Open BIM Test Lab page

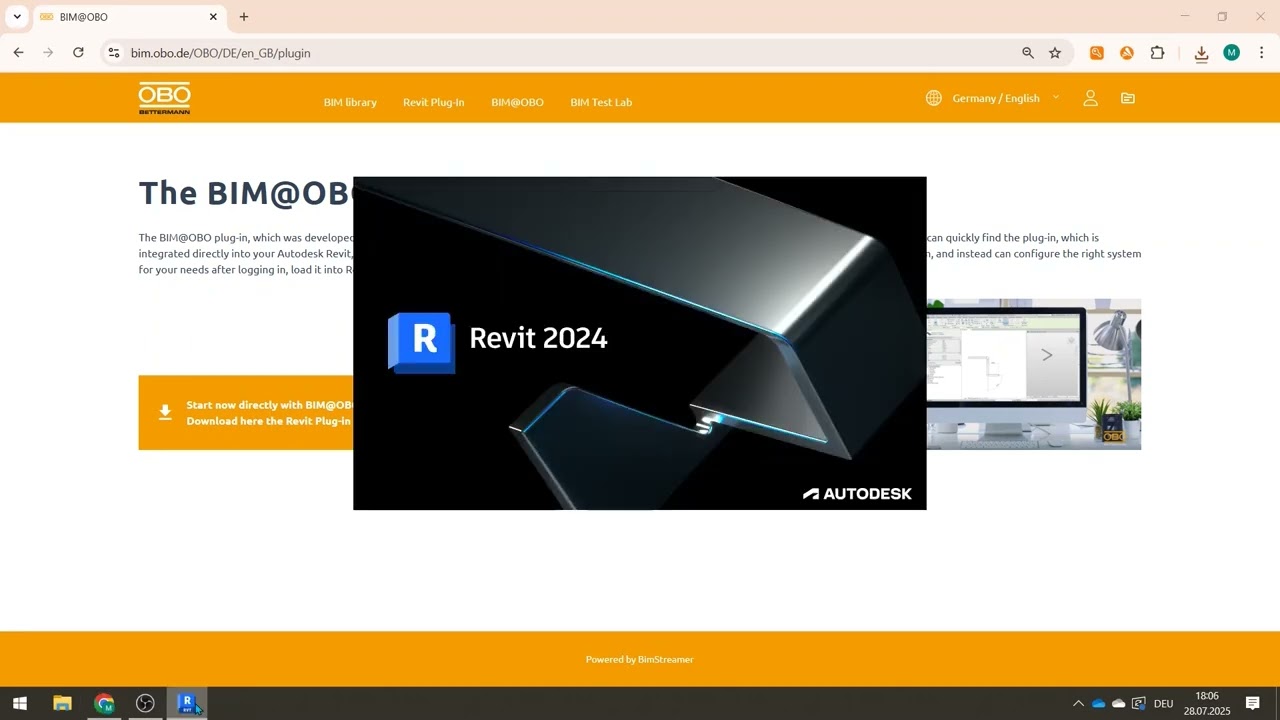[601, 102]
